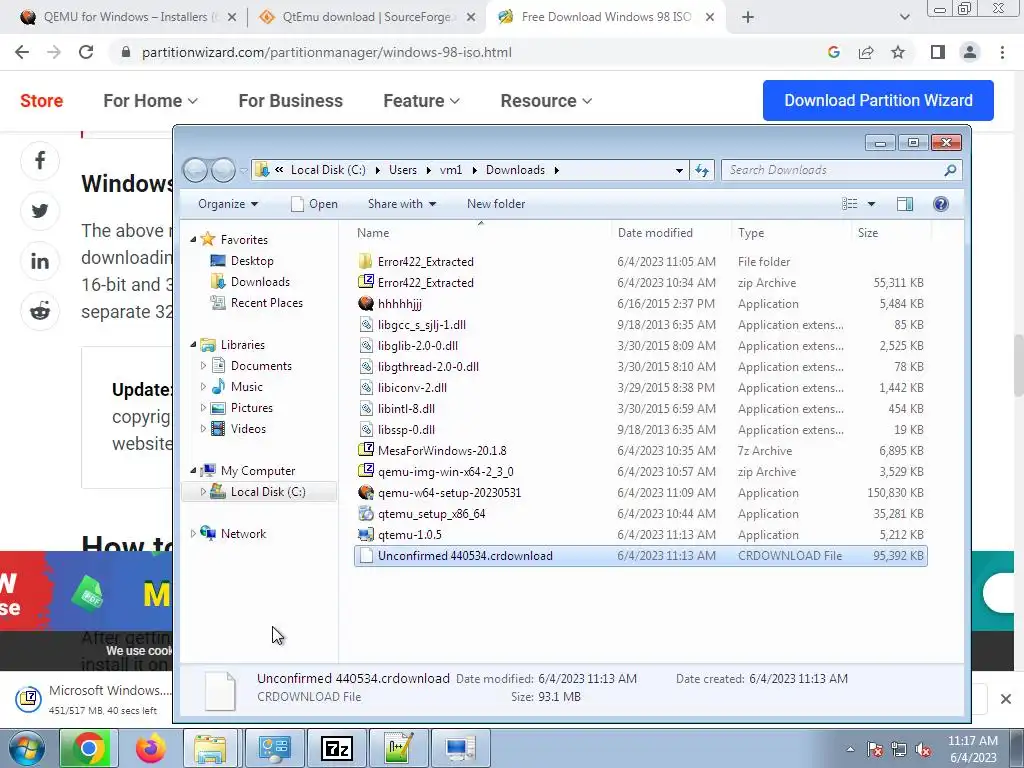Image resolution: width=1024 pixels, height=768 pixels.
Task: Click Search Downloads field
Action: pos(841,170)
